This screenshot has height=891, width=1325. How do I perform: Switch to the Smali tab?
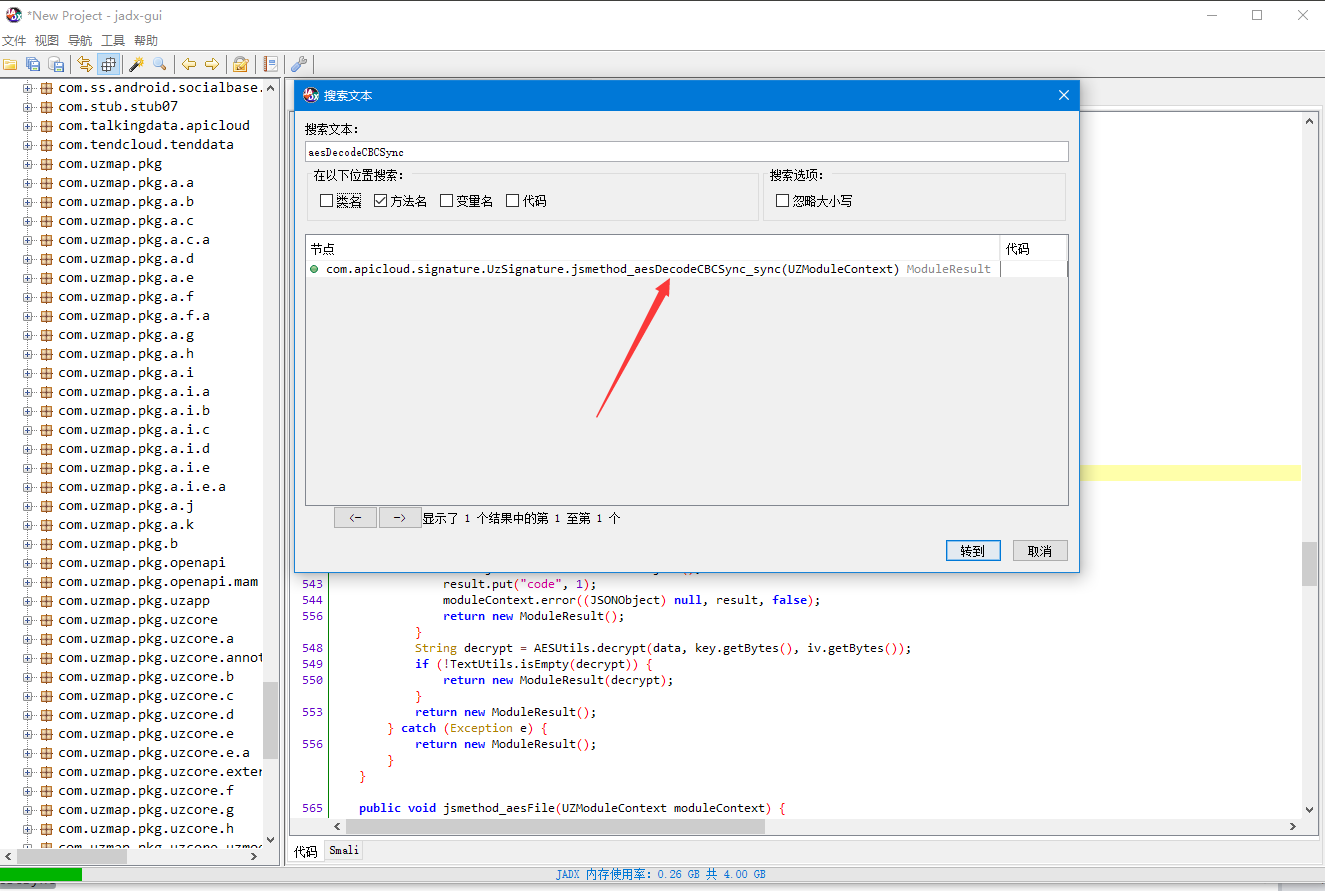click(x=343, y=851)
